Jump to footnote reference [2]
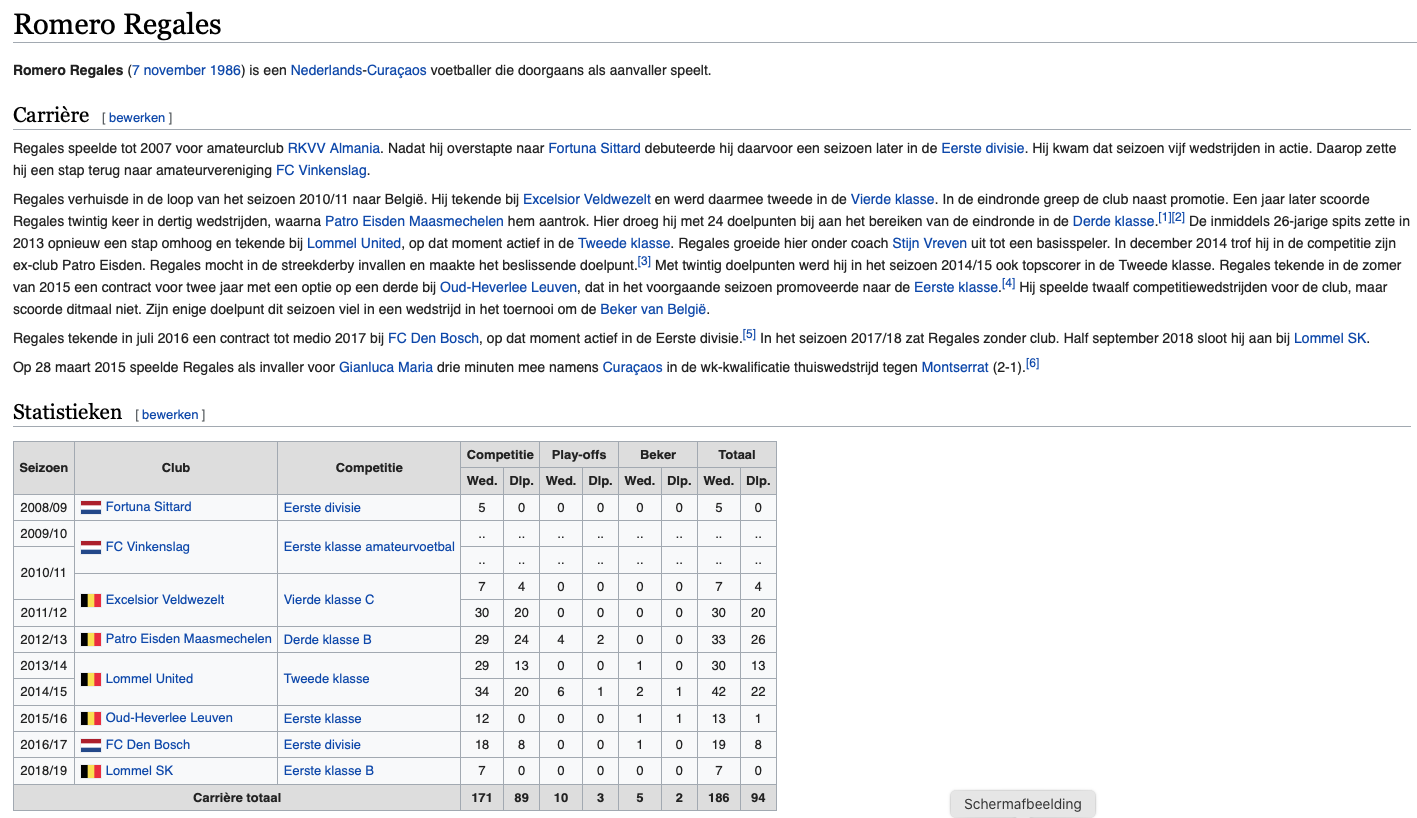Image resolution: width=1417 pixels, height=818 pixels. (x=1178, y=217)
